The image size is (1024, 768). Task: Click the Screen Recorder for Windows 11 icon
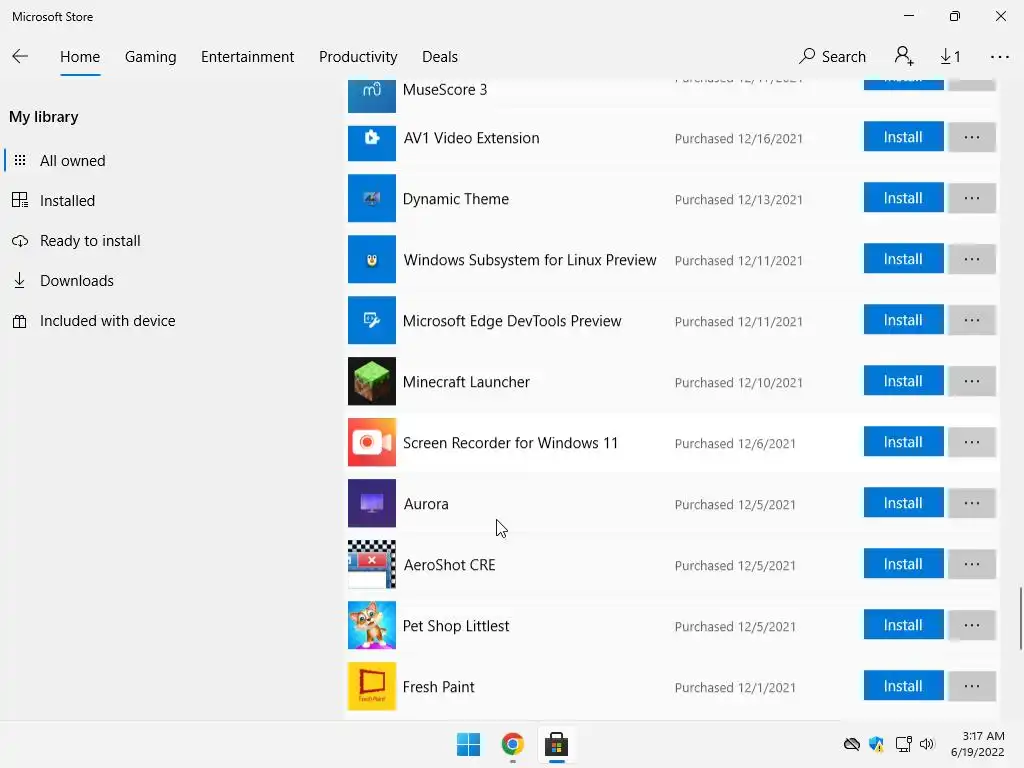pyautogui.click(x=372, y=442)
